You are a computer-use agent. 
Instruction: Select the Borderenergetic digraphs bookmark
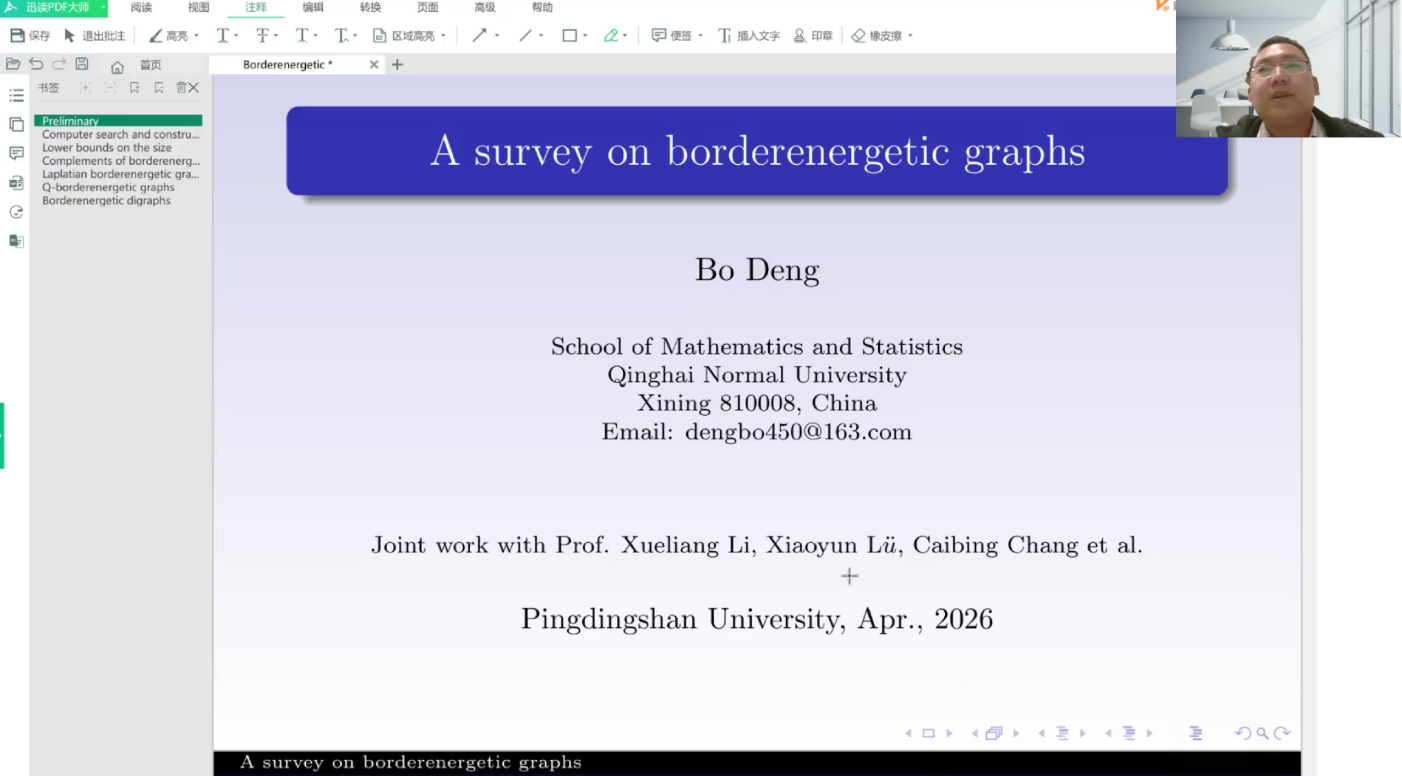click(x=106, y=200)
